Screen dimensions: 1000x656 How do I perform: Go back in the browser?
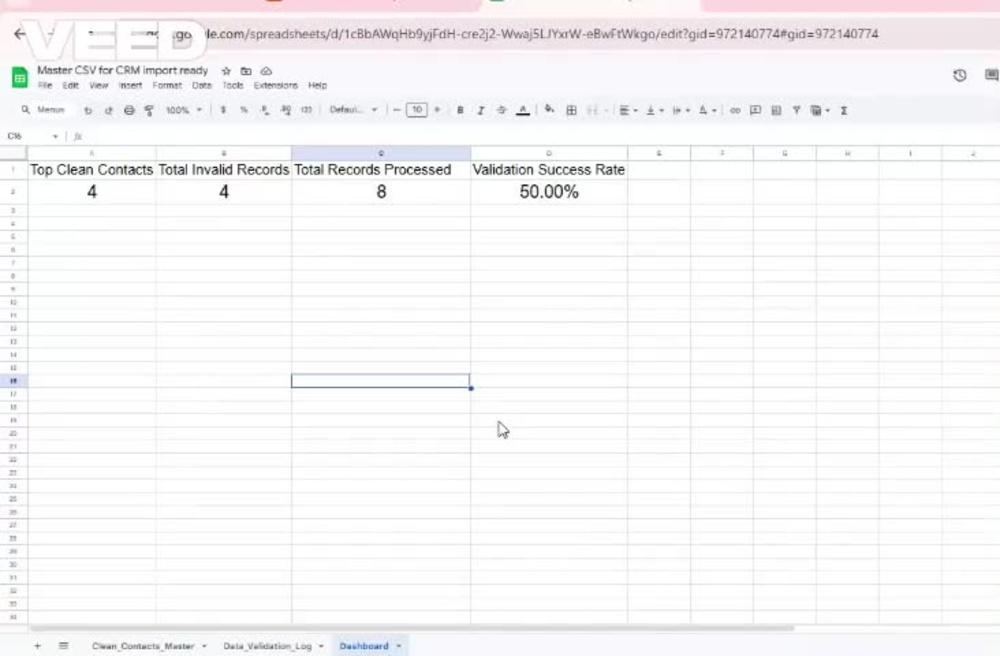[20, 34]
